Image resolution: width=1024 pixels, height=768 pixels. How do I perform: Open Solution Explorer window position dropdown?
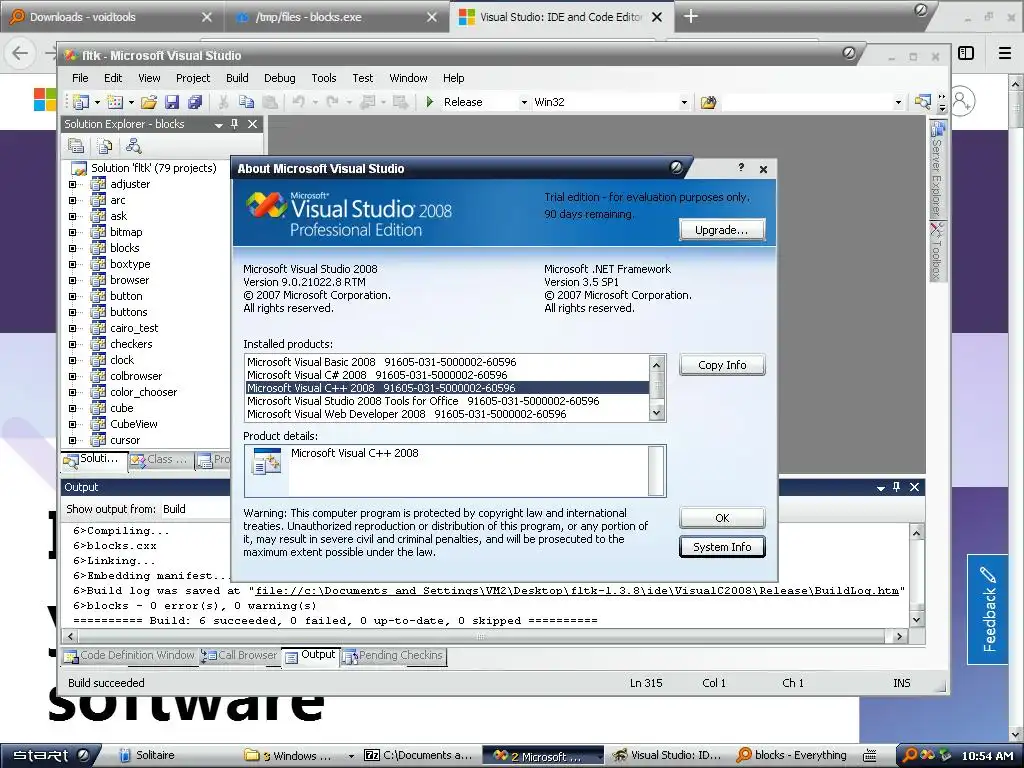click(219, 124)
